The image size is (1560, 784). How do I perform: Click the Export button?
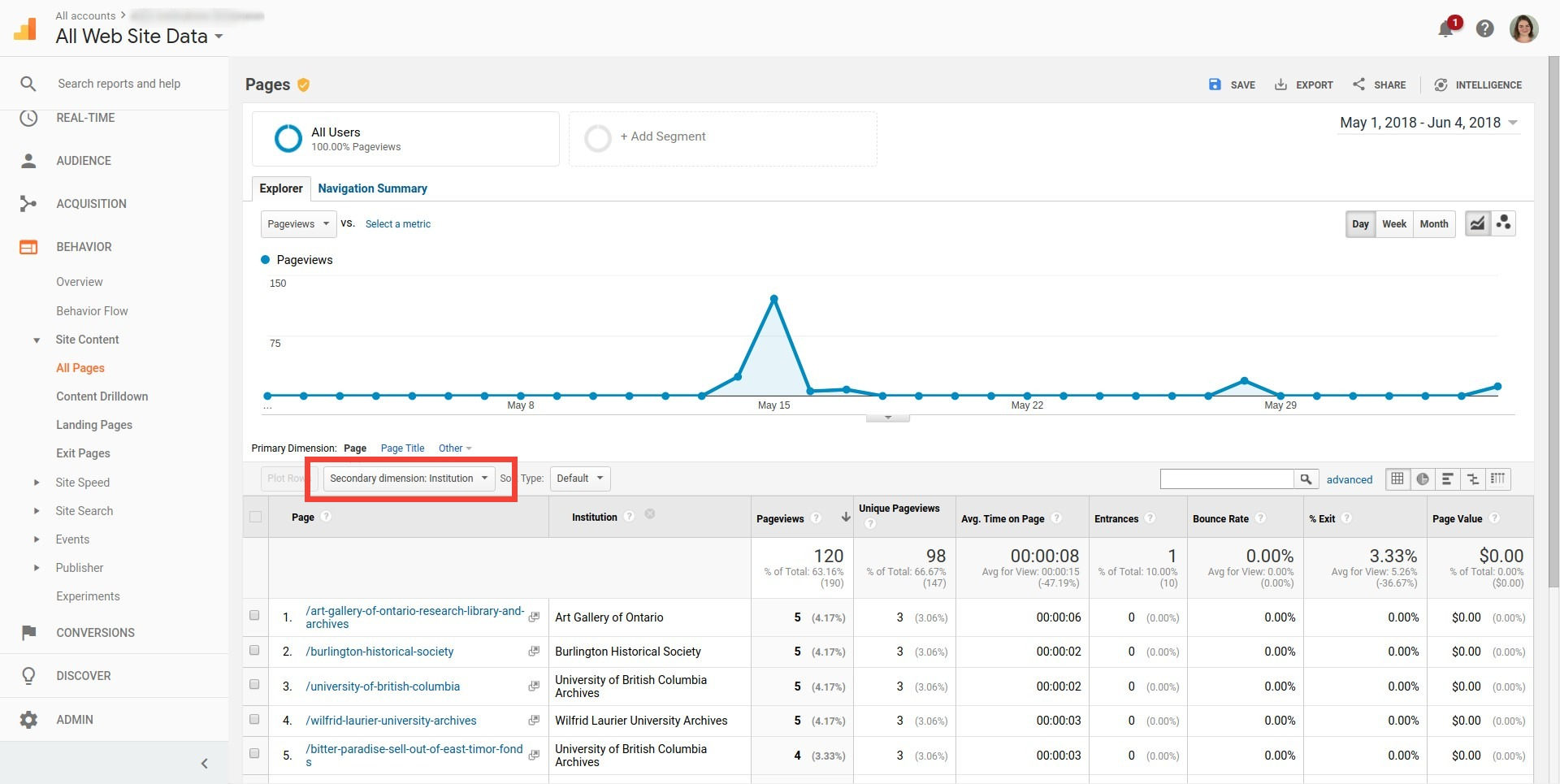point(1304,84)
